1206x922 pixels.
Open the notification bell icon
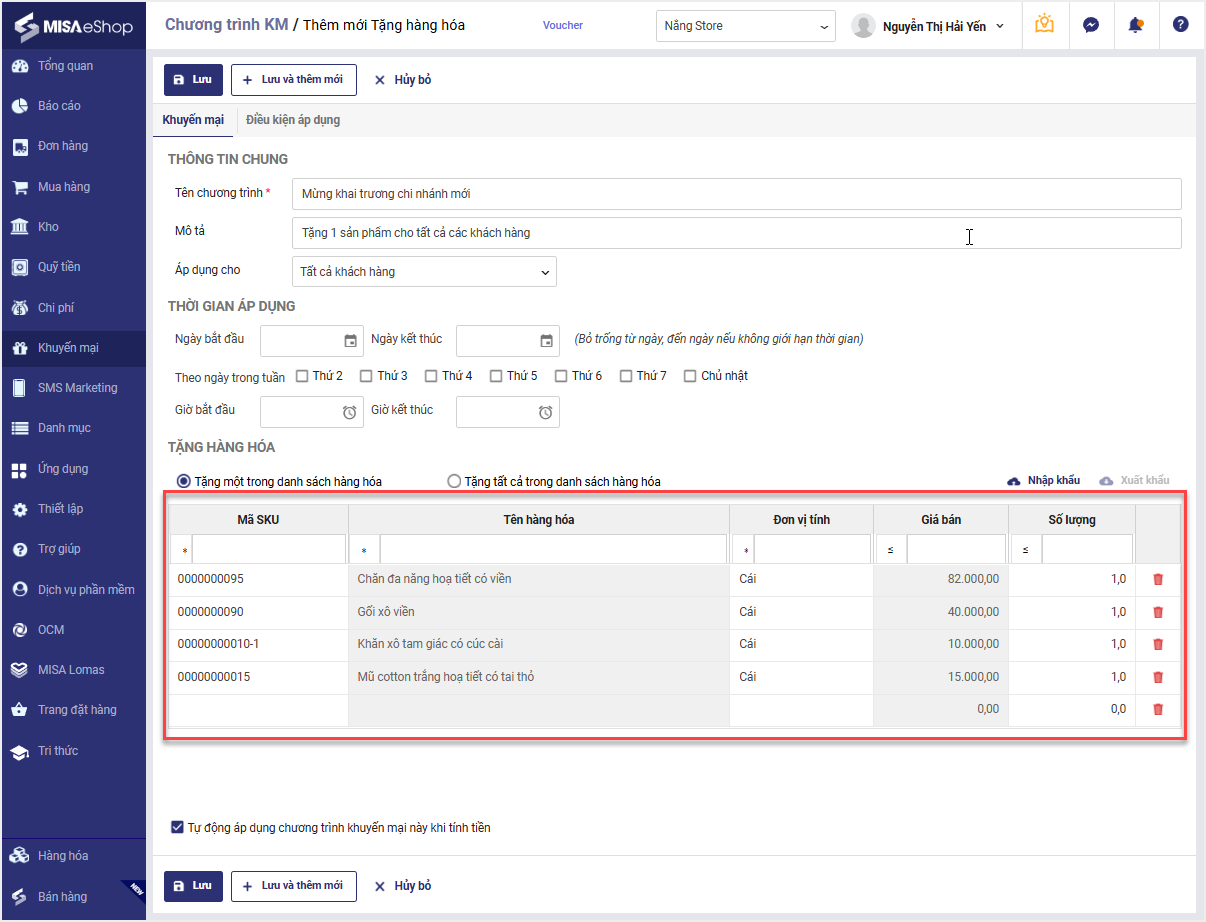point(1136,25)
